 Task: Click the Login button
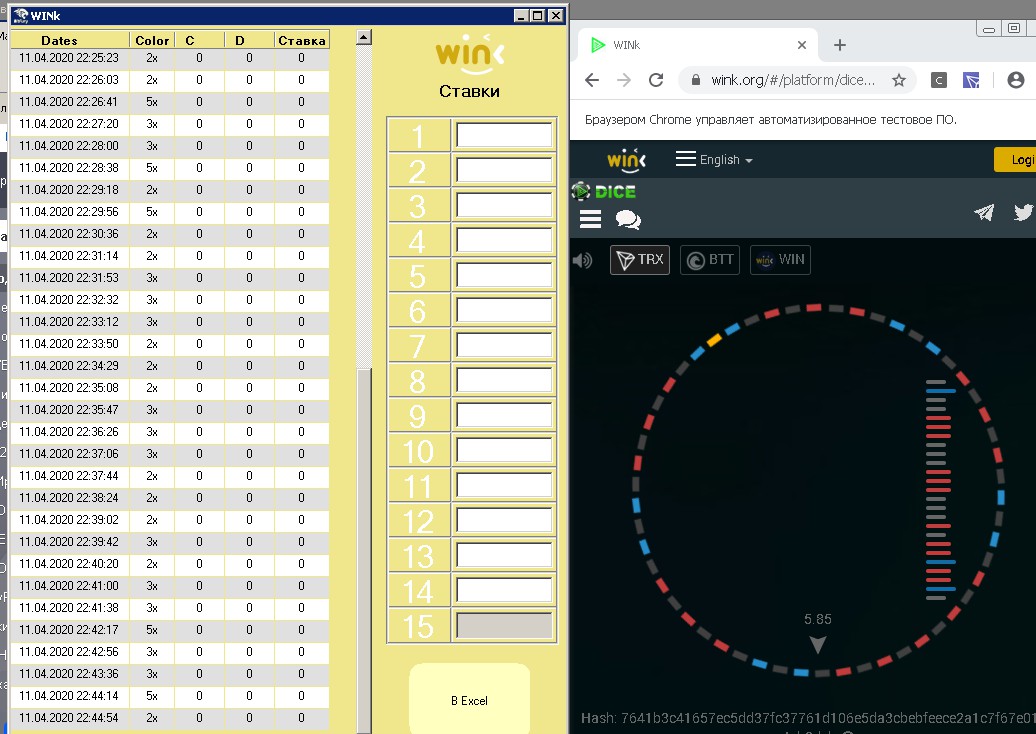coord(1016,160)
